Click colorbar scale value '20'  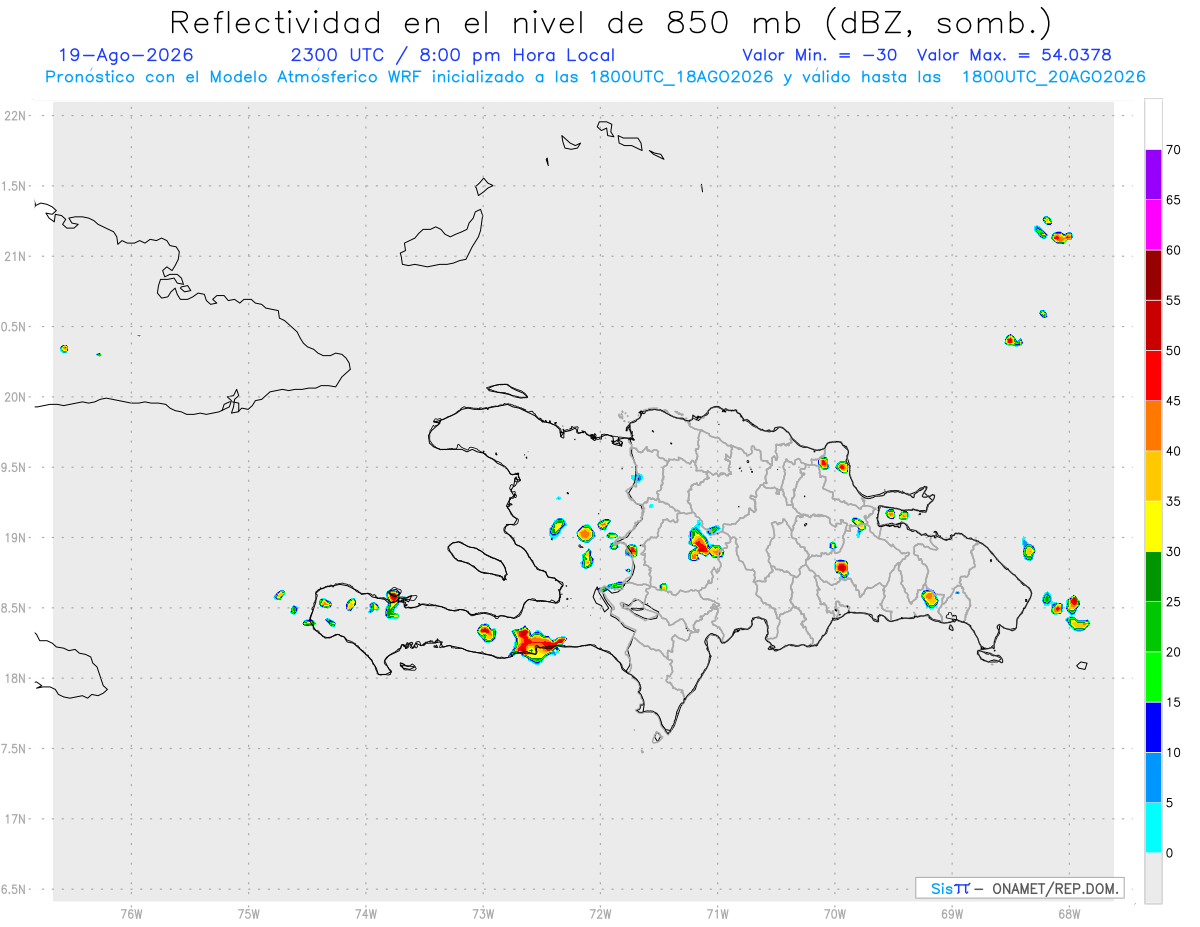1173,652
